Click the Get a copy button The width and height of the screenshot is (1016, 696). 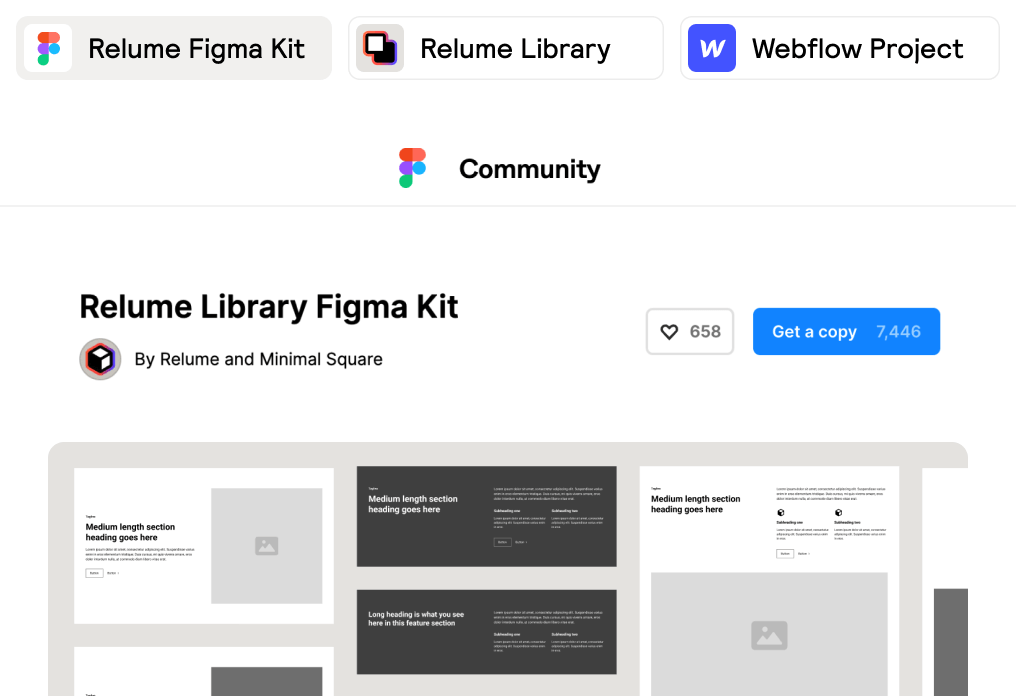coord(846,332)
